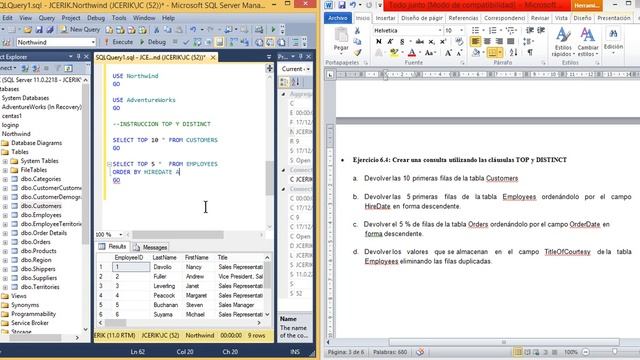This screenshot has height=360, width=640.
Task: Open the Tools menu in SSMS
Action: [119, 18]
